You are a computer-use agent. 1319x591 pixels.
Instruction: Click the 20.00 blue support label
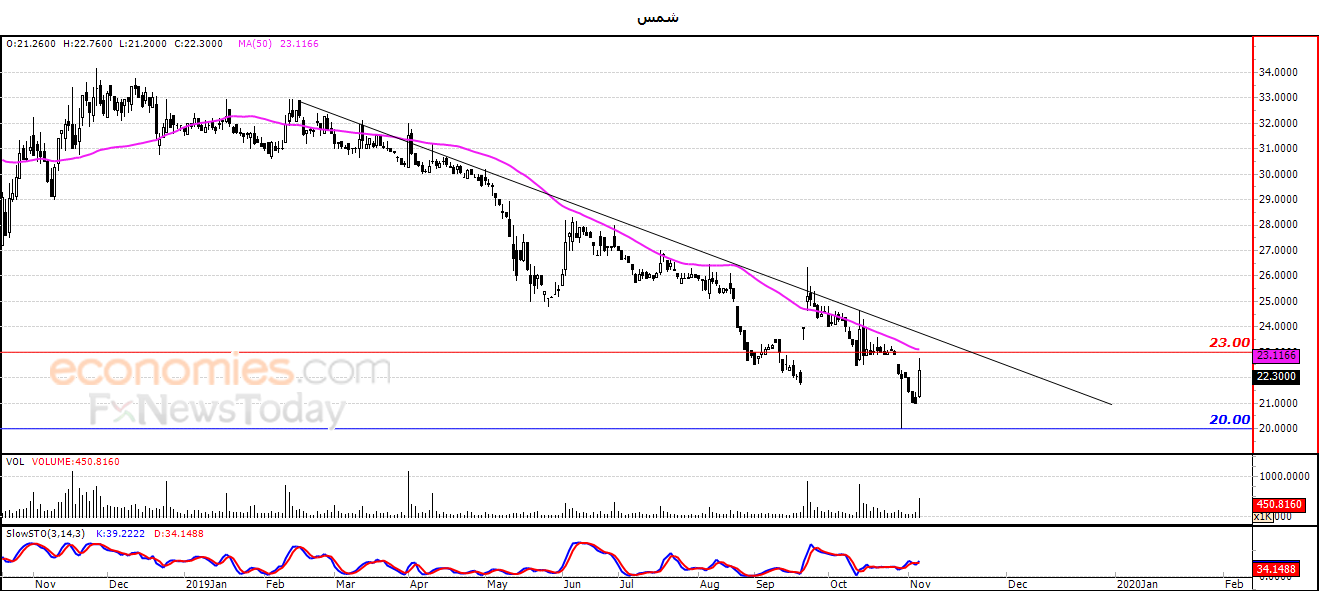pos(1230,420)
